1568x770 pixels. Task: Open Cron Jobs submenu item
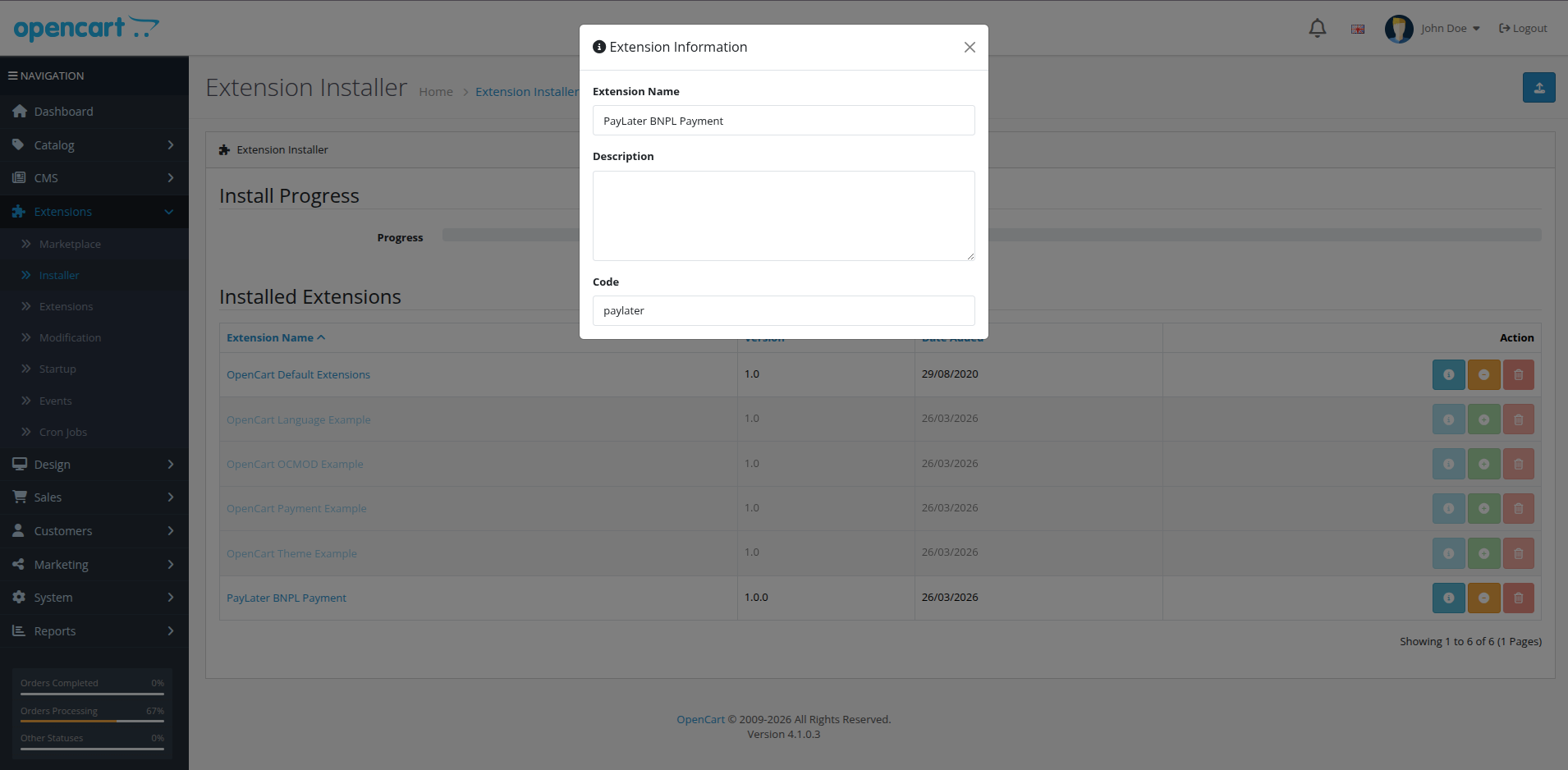click(x=94, y=432)
